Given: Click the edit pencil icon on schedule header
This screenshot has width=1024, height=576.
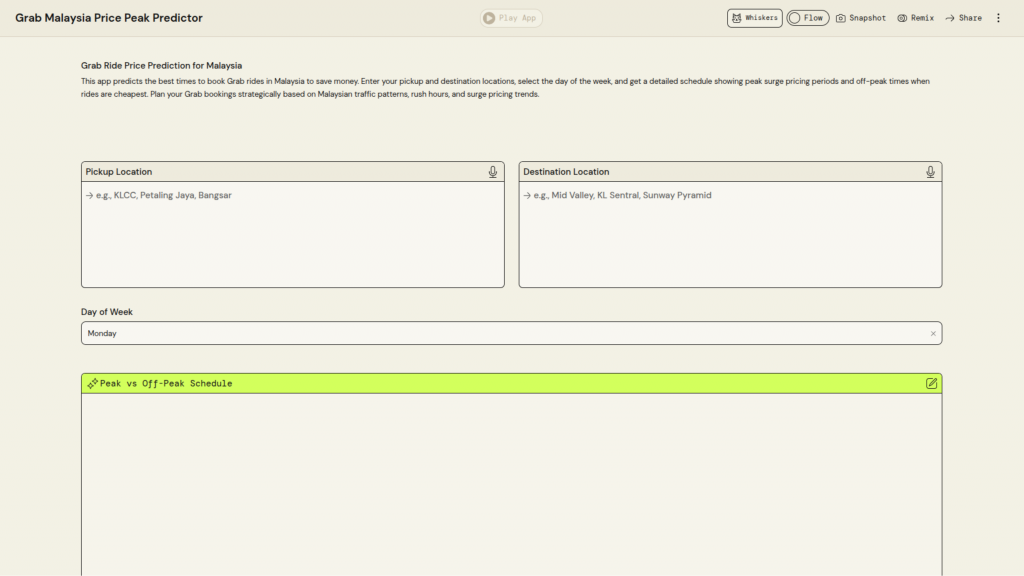Looking at the screenshot, I should tap(932, 383).
